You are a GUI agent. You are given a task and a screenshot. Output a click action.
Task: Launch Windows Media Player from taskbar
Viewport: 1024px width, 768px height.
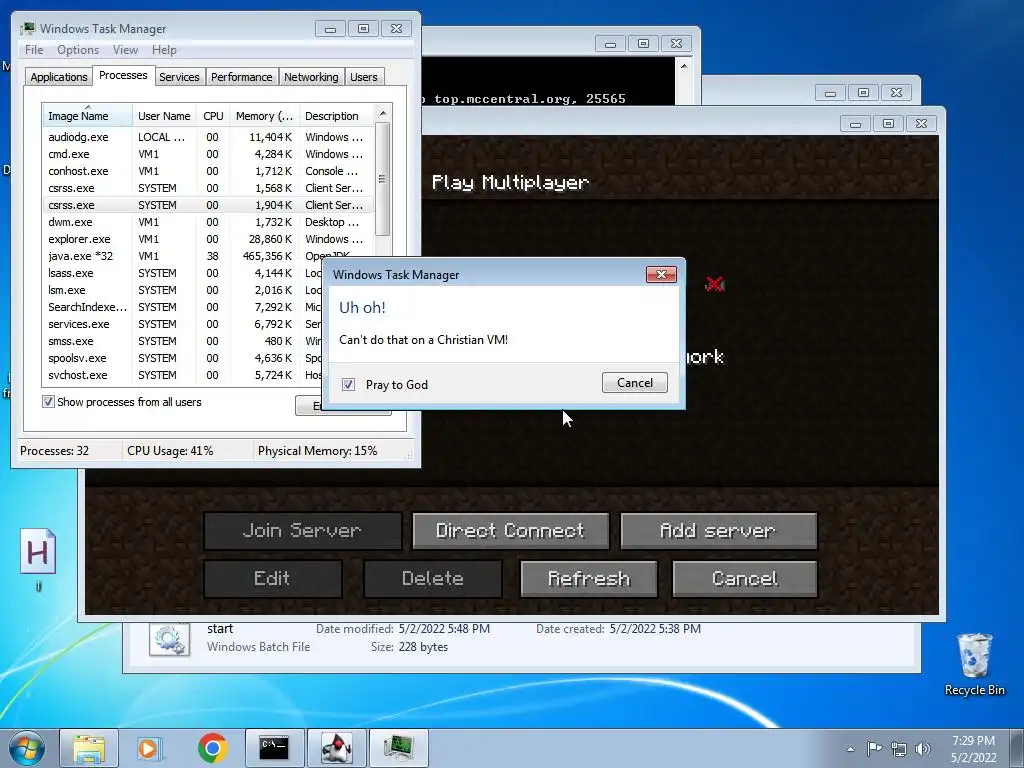(x=150, y=748)
